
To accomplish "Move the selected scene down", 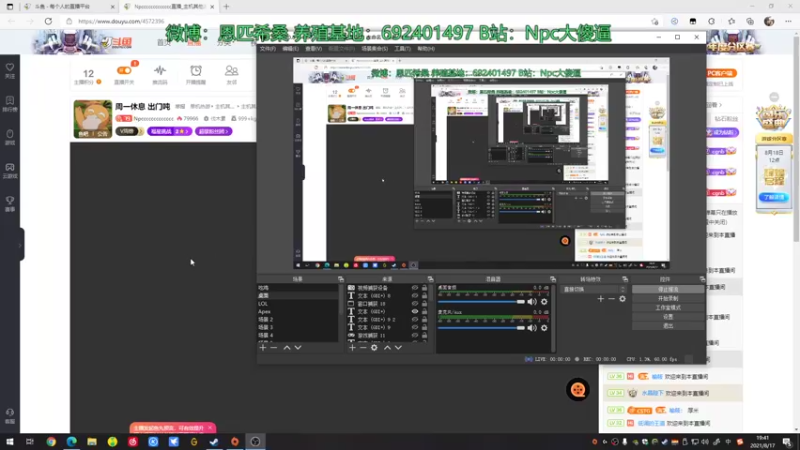I will [298, 347].
